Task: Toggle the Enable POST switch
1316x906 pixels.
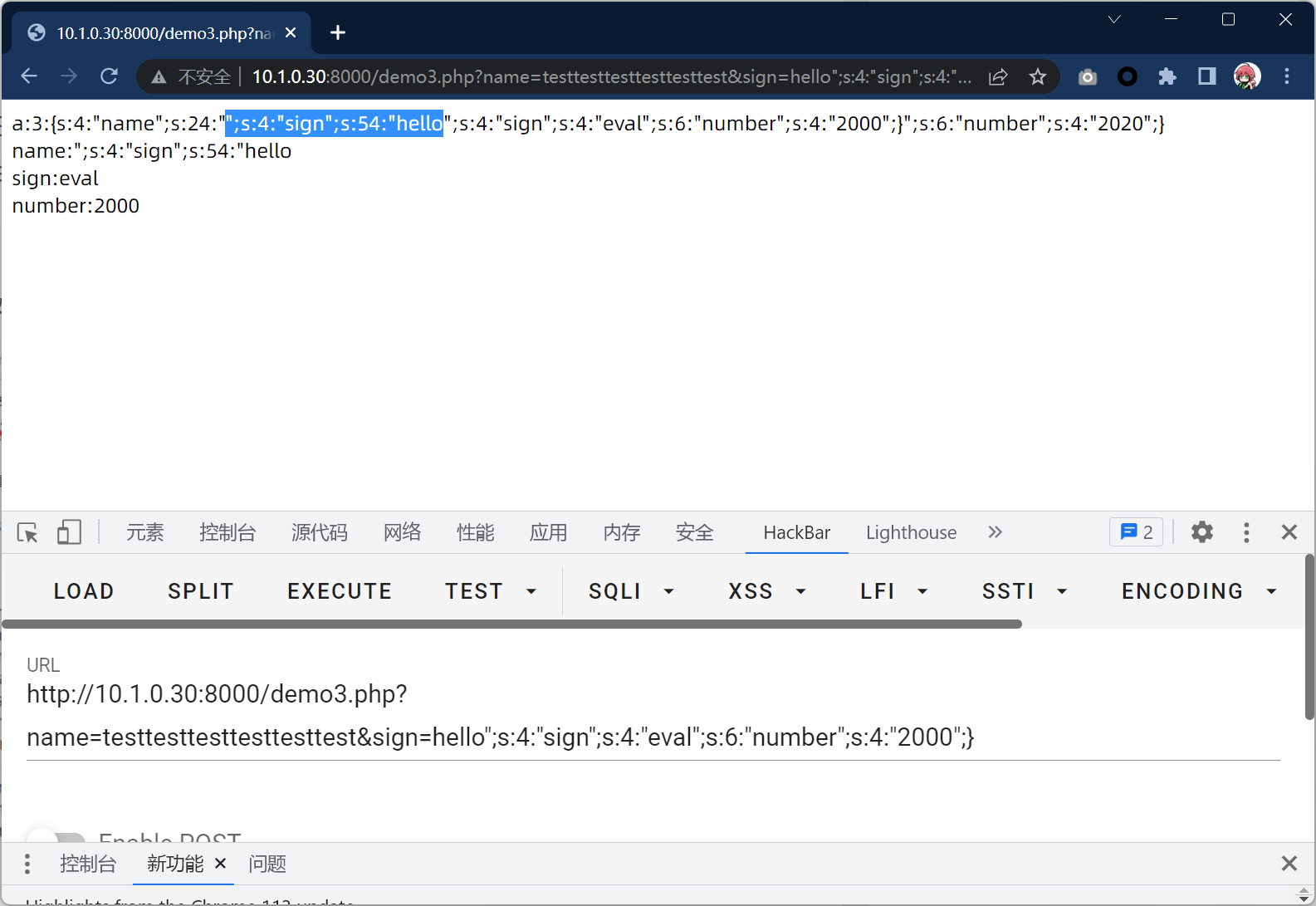Action: click(56, 837)
